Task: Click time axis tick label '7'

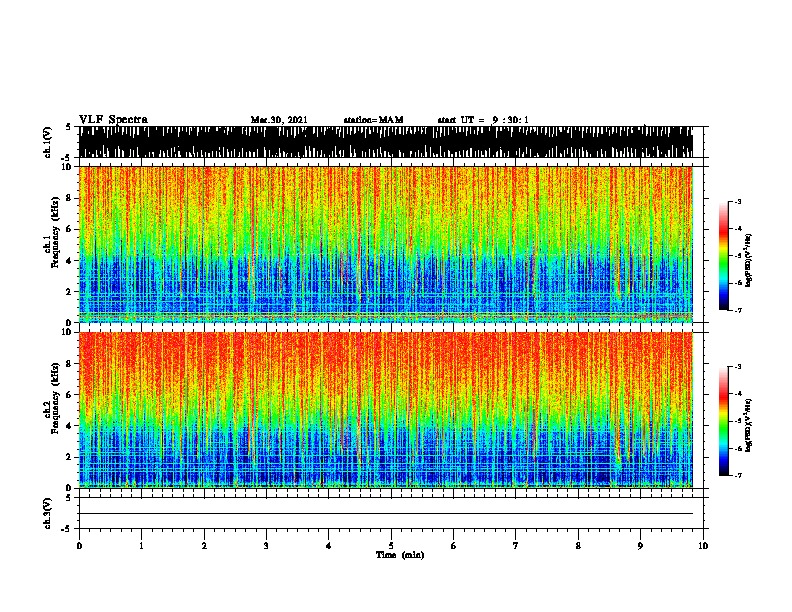Action: click(516, 546)
